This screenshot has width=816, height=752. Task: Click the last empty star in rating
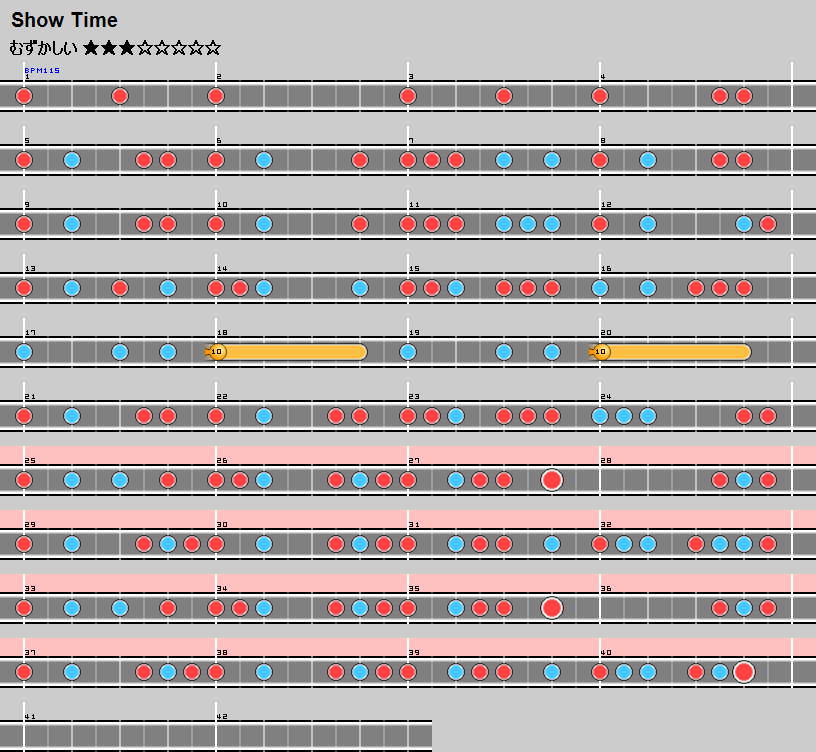tap(212, 47)
